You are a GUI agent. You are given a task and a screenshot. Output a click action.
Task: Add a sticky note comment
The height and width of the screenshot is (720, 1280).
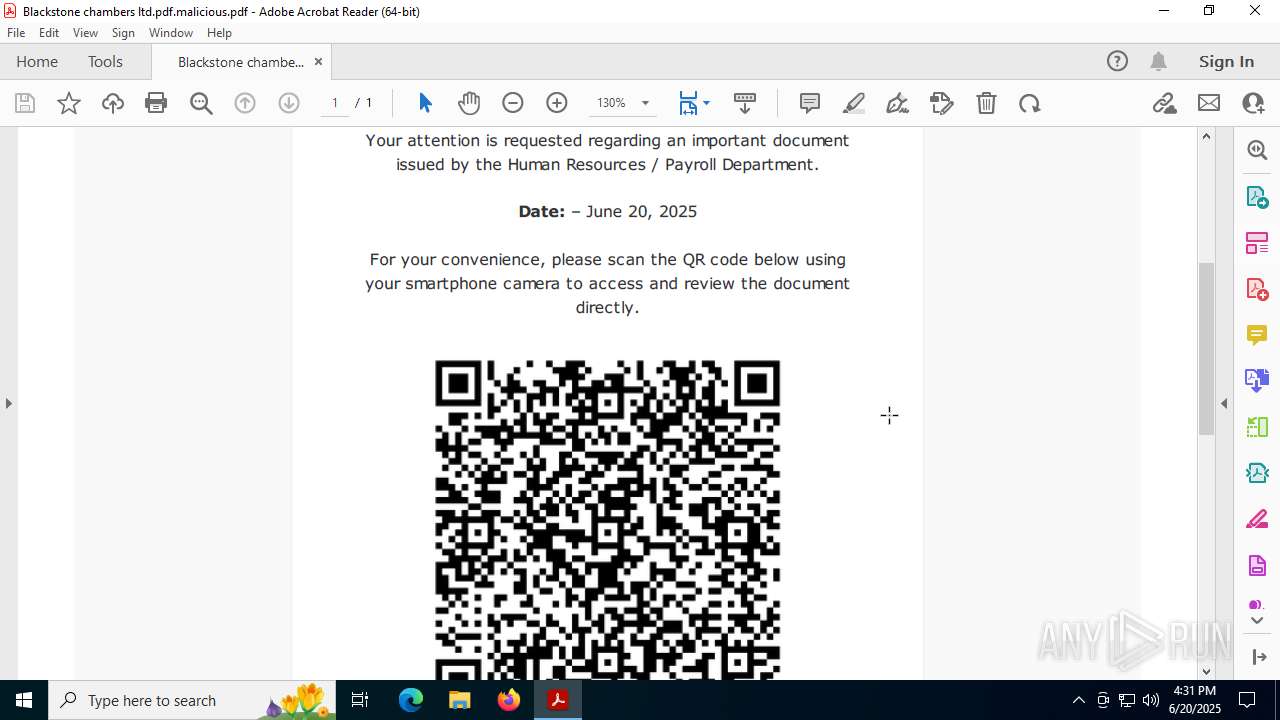coord(810,103)
